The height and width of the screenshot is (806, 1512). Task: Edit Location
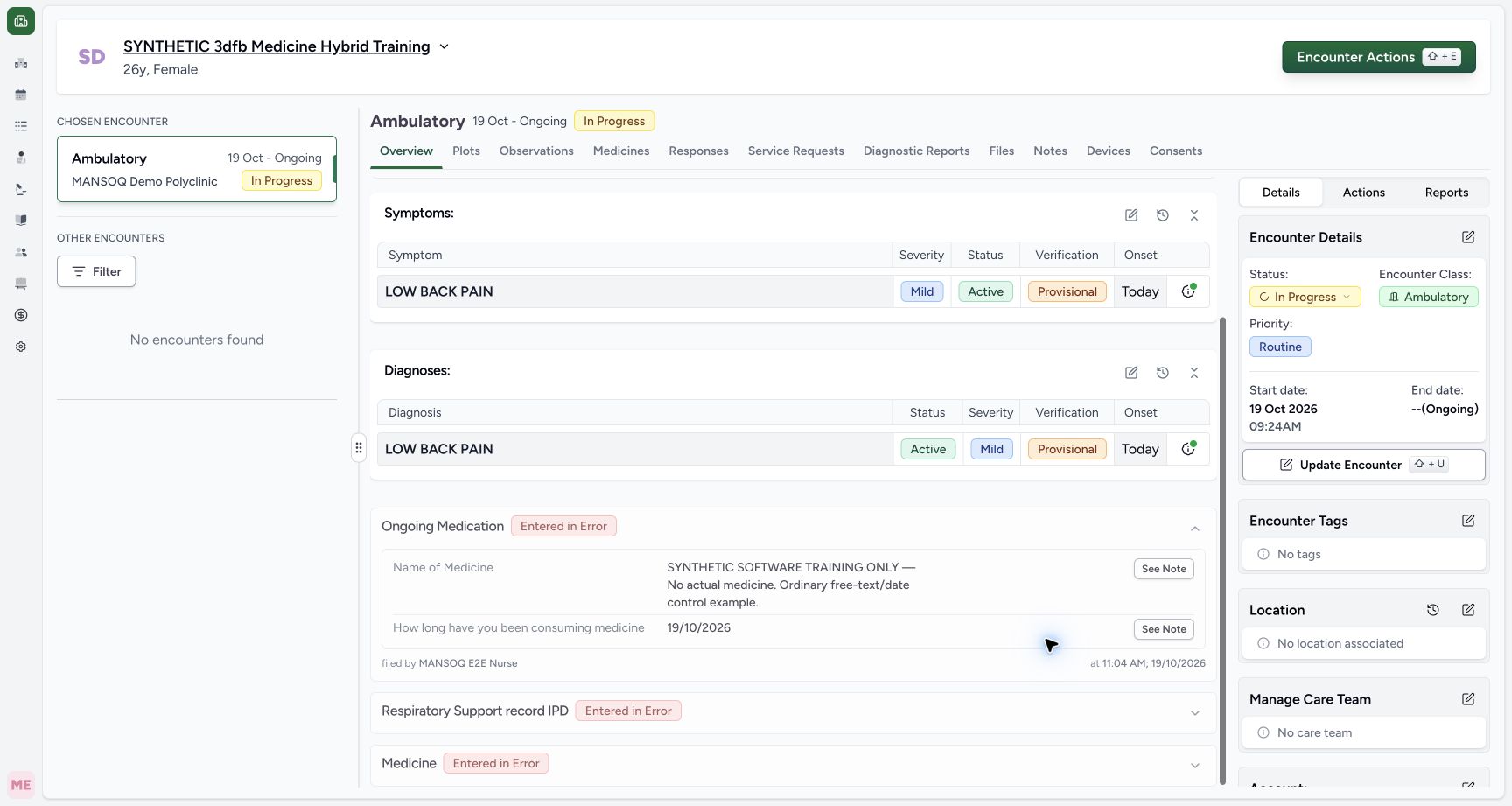click(1468, 610)
